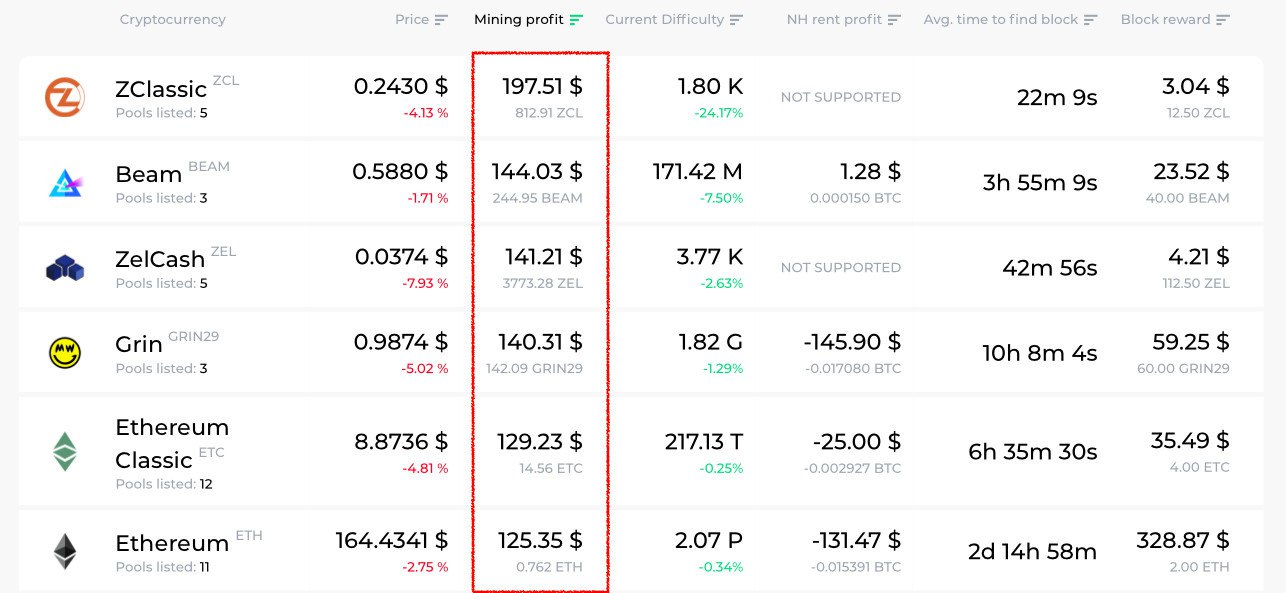Click Ethereum Classic price 8.8736 $
This screenshot has width=1286, height=593.
tap(401, 441)
